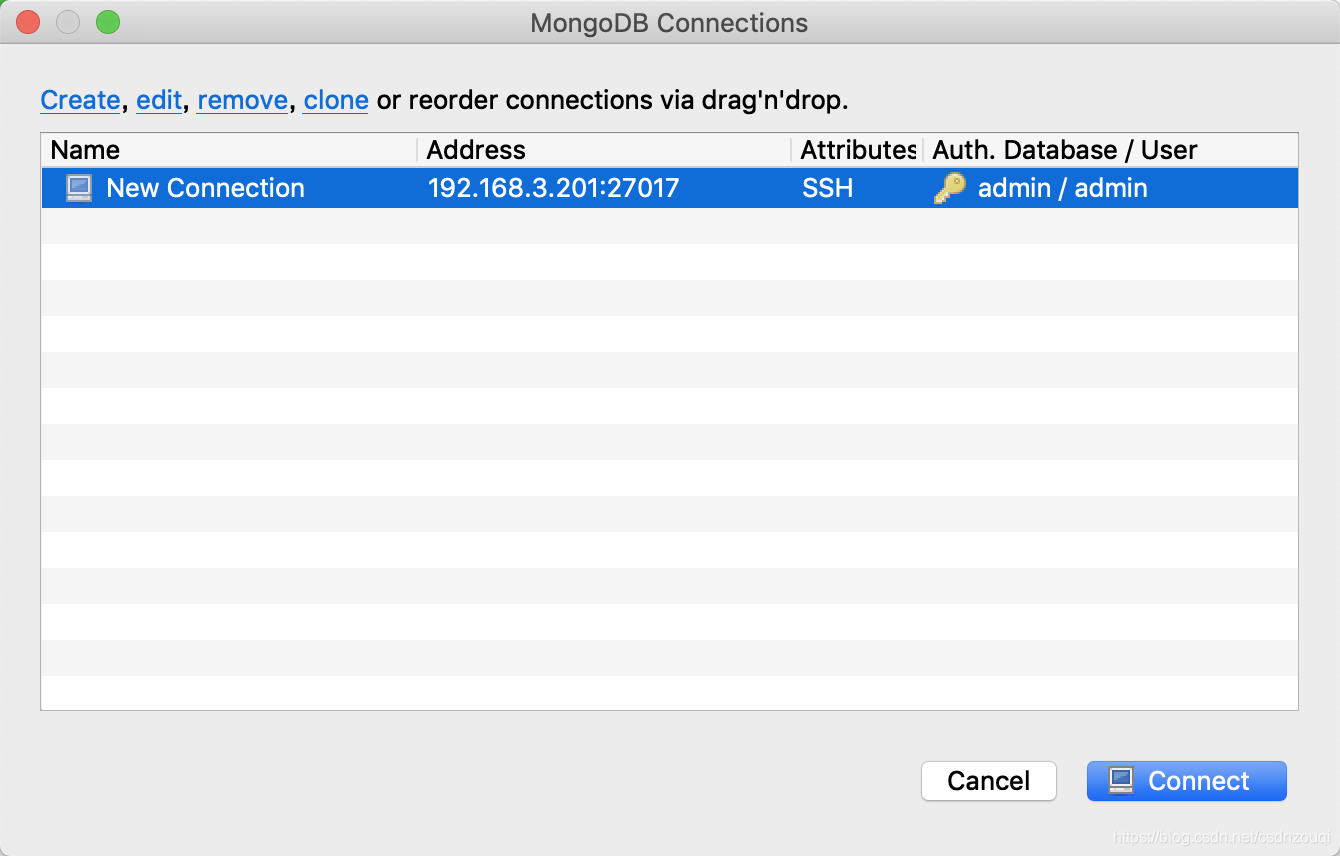Click the Auth. Database / User column header
The width and height of the screenshot is (1340, 856).
pyautogui.click(x=1111, y=150)
